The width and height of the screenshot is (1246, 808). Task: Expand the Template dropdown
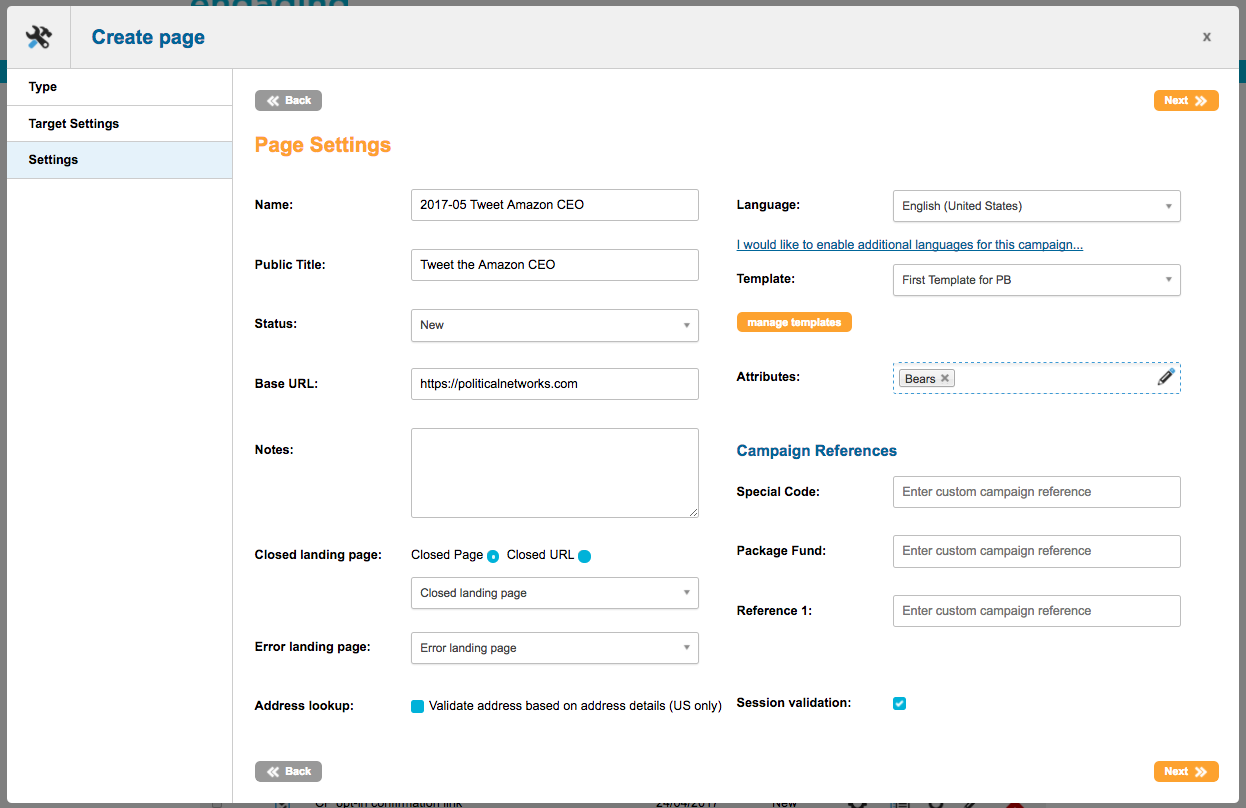pos(1036,280)
